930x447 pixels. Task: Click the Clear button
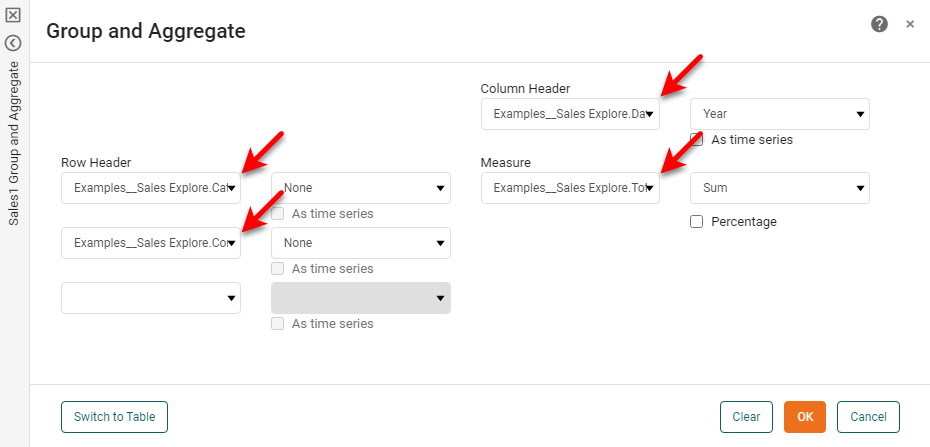coord(746,417)
